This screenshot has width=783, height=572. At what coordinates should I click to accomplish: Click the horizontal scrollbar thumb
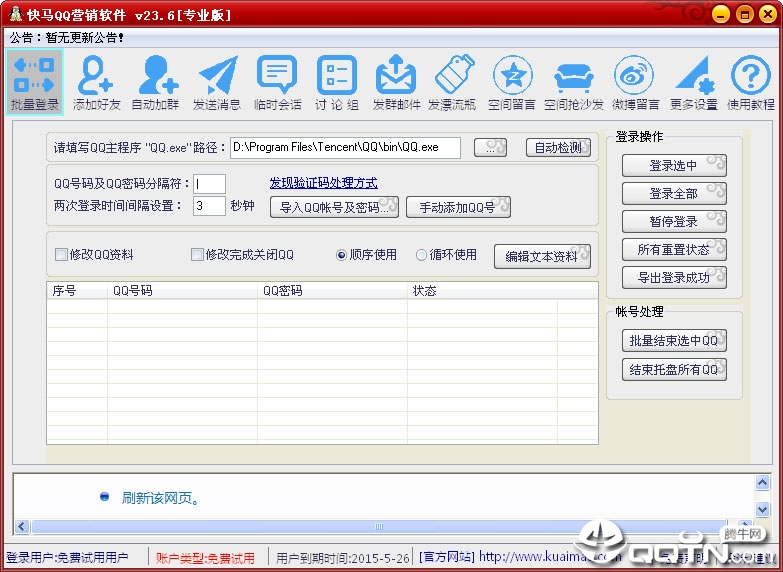click(x=379, y=527)
